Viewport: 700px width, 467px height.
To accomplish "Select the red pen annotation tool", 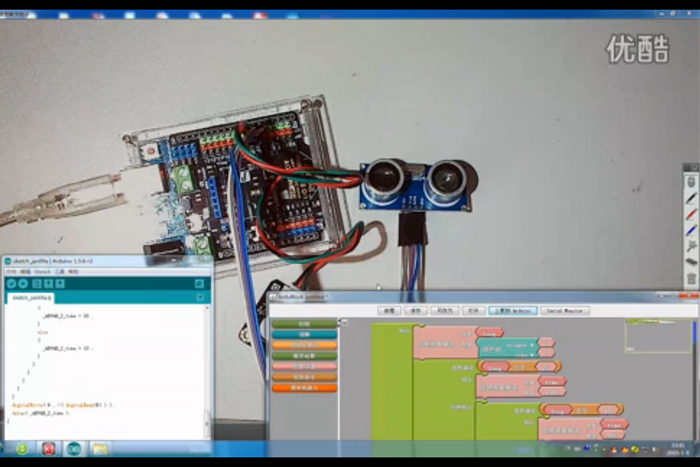I will pos(691,215).
